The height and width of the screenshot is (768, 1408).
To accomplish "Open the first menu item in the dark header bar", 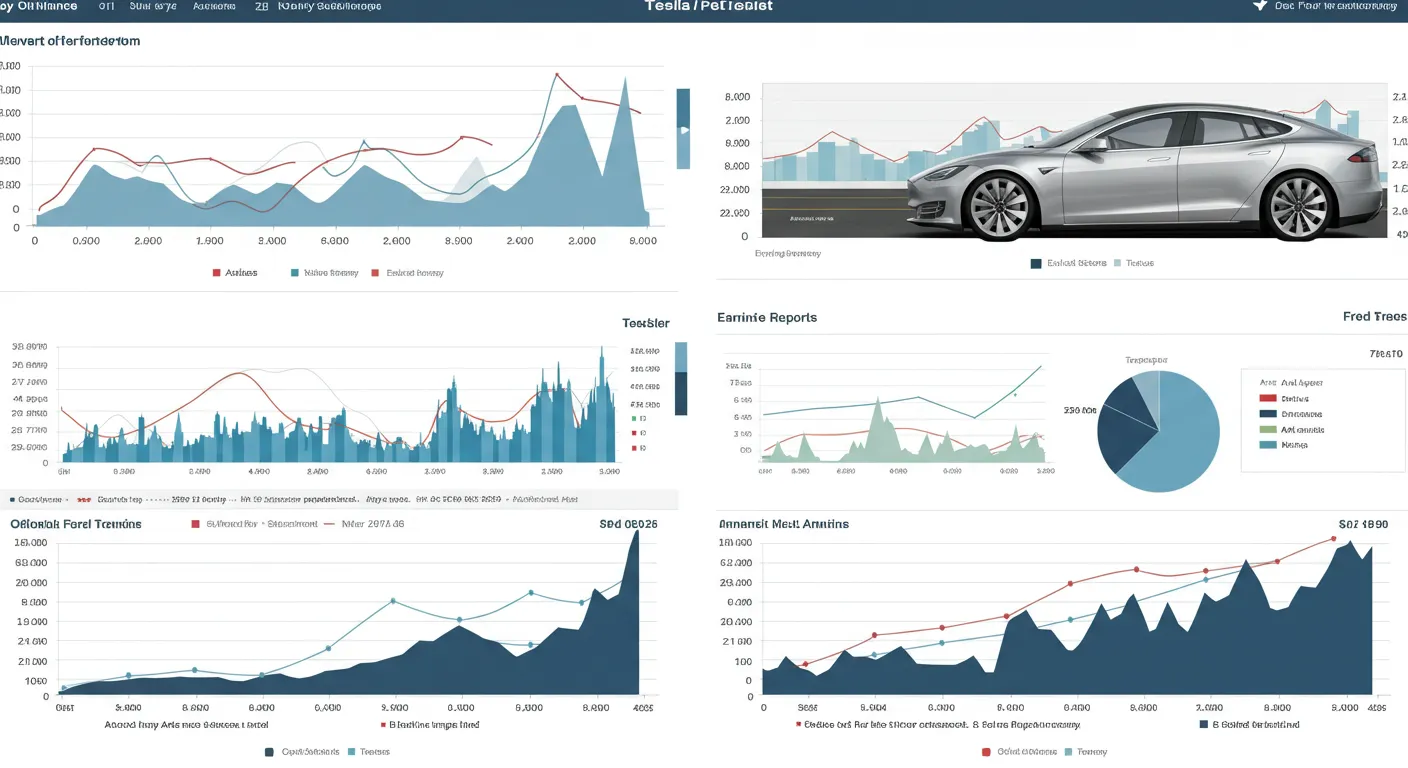I will click(x=38, y=6).
